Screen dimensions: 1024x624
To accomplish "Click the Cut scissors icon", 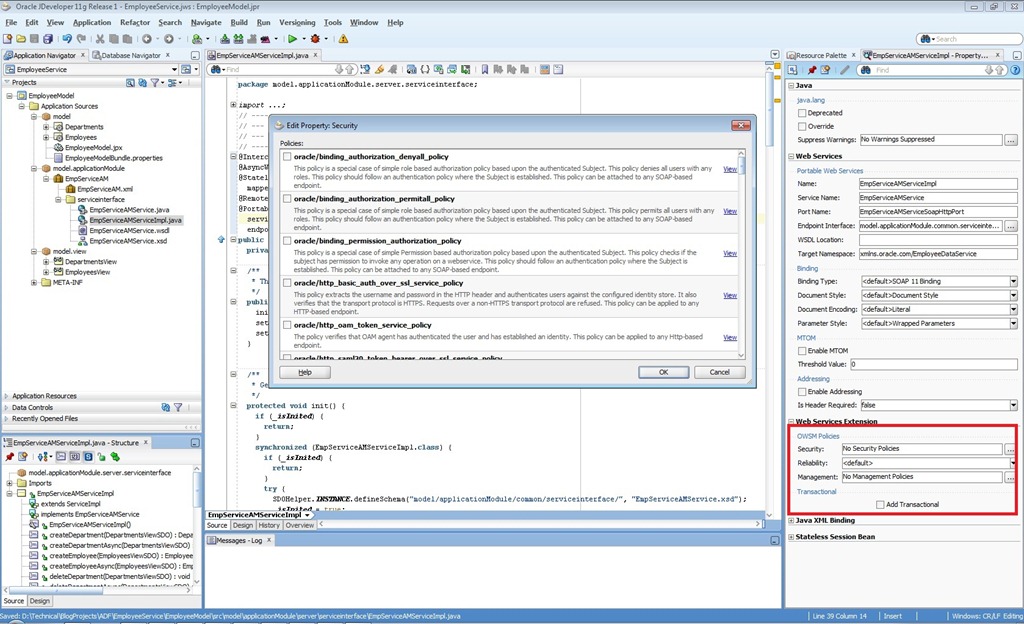I will [99, 39].
